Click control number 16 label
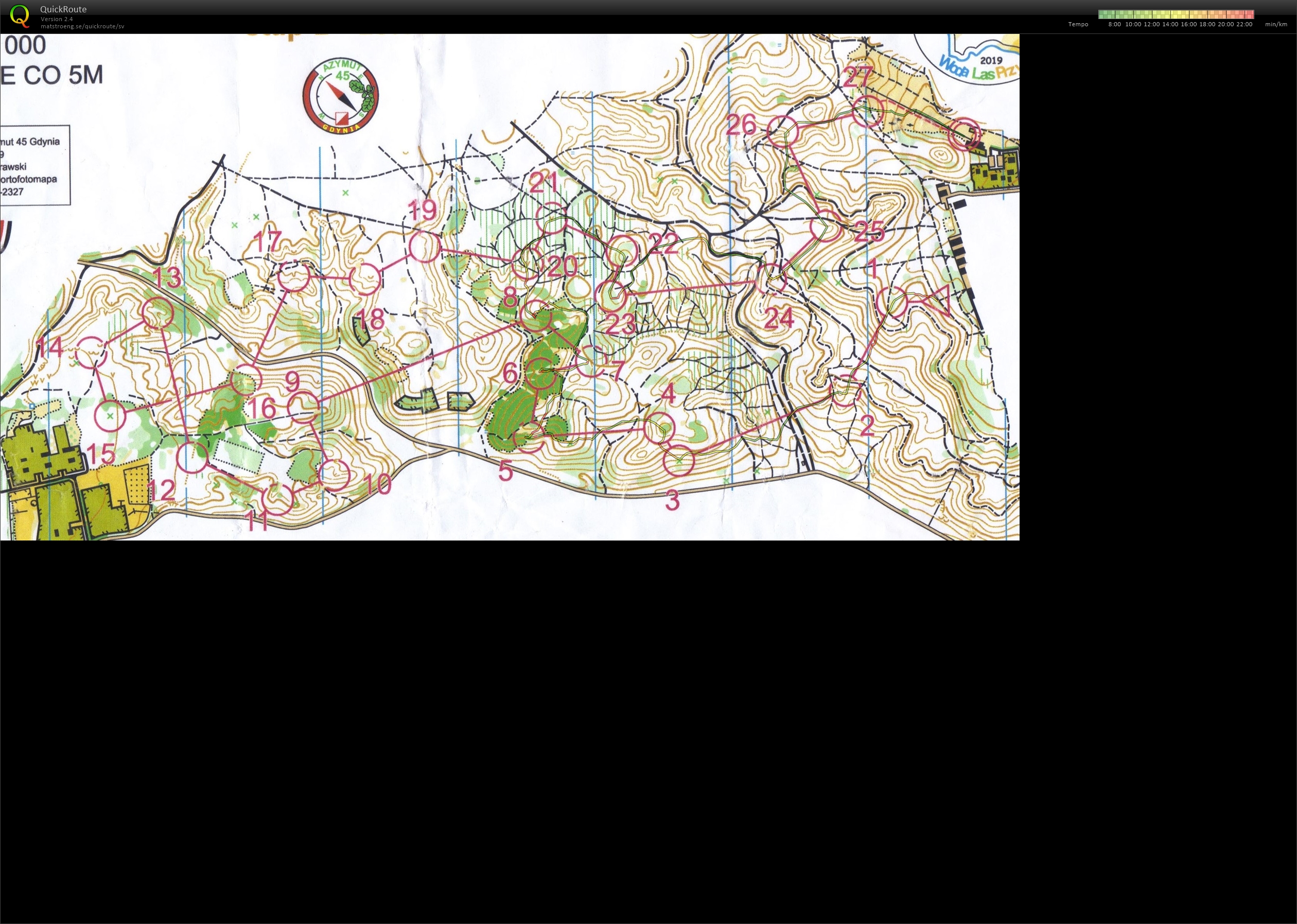Image resolution: width=1297 pixels, height=924 pixels. click(x=261, y=407)
